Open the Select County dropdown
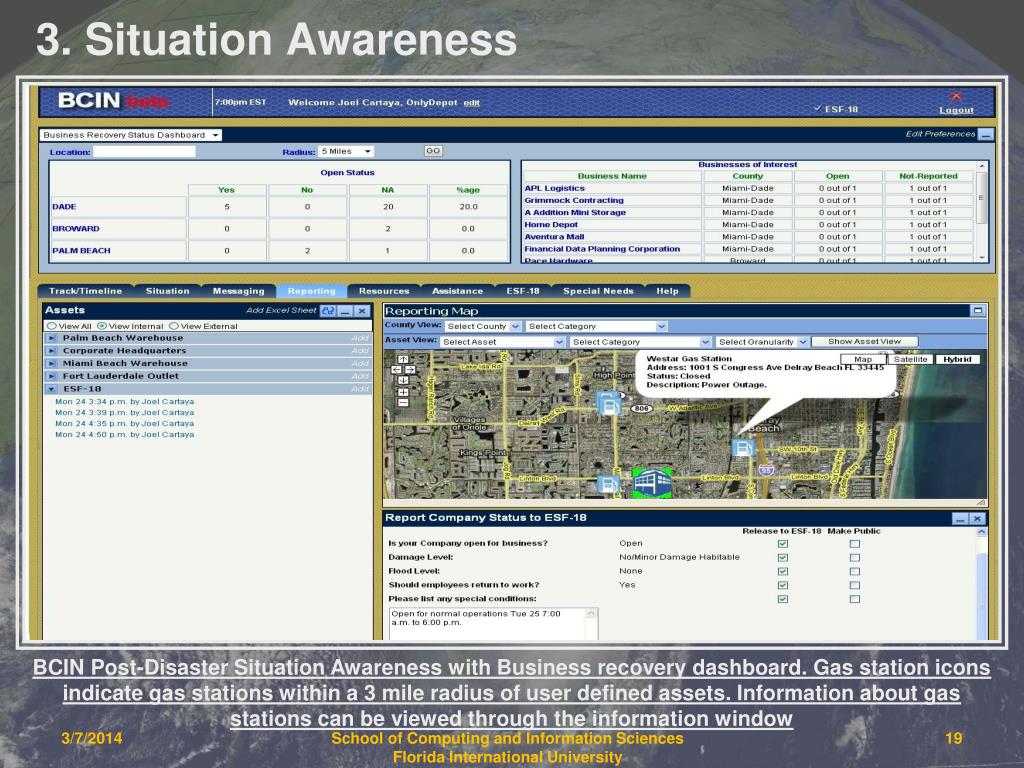The width and height of the screenshot is (1024, 768). pyautogui.click(x=483, y=326)
